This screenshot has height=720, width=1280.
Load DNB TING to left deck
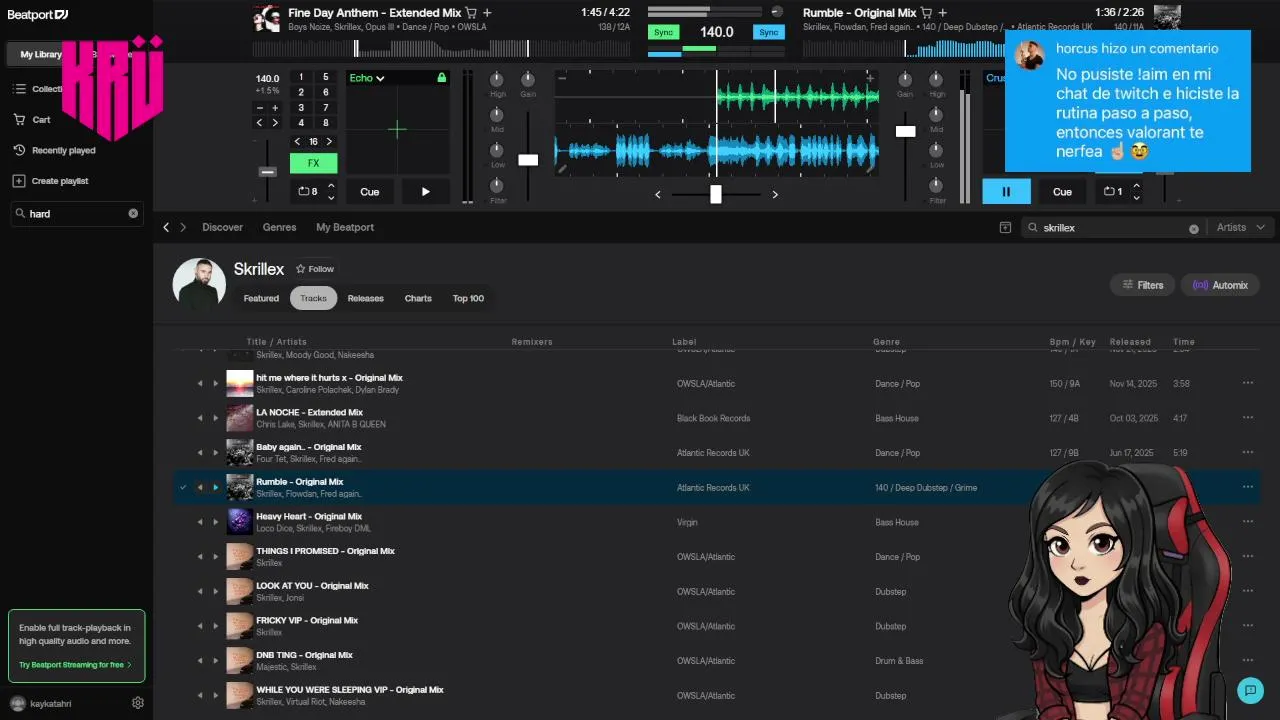(199, 661)
